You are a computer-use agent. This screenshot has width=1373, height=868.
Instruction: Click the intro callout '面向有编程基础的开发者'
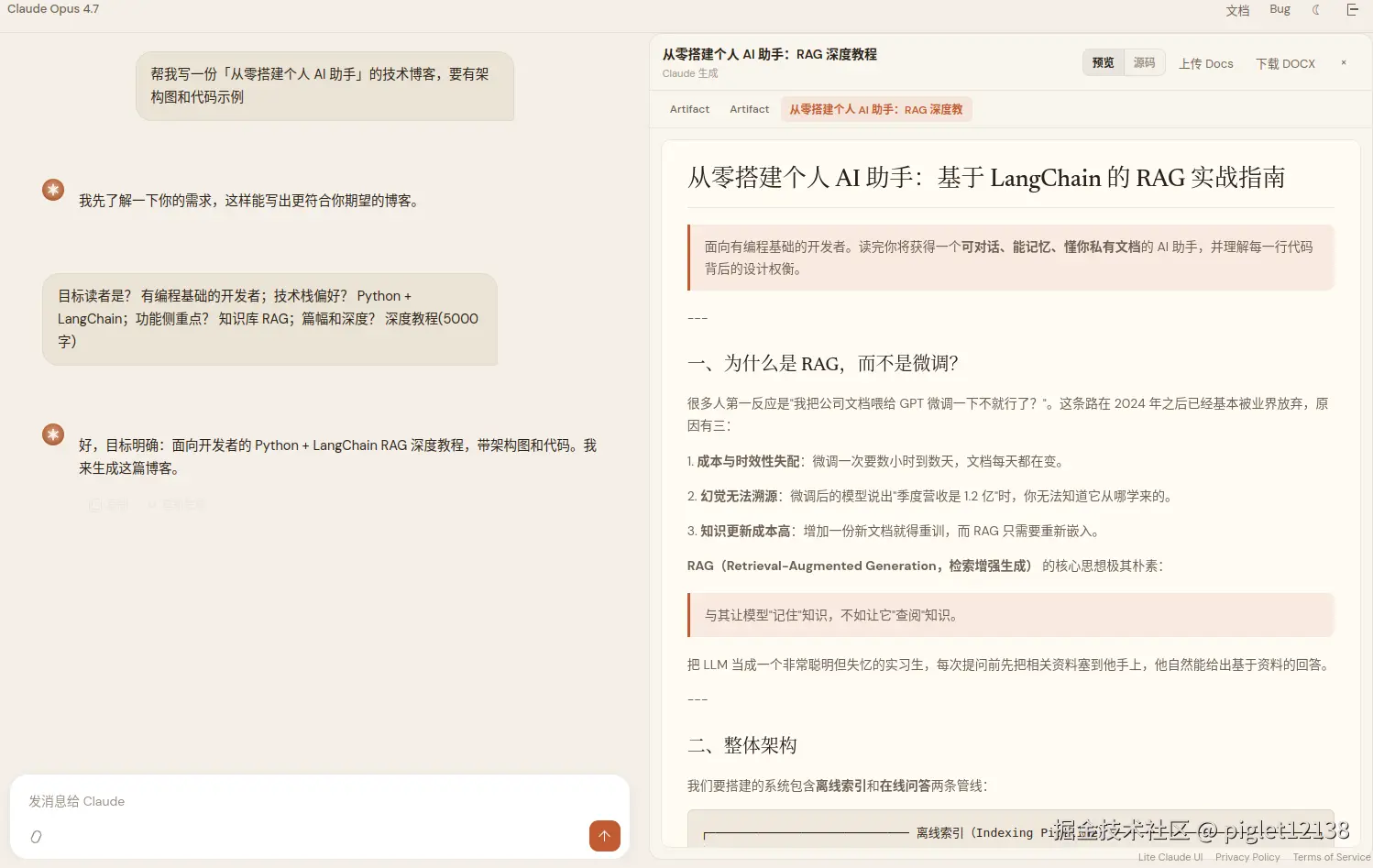click(1011, 258)
